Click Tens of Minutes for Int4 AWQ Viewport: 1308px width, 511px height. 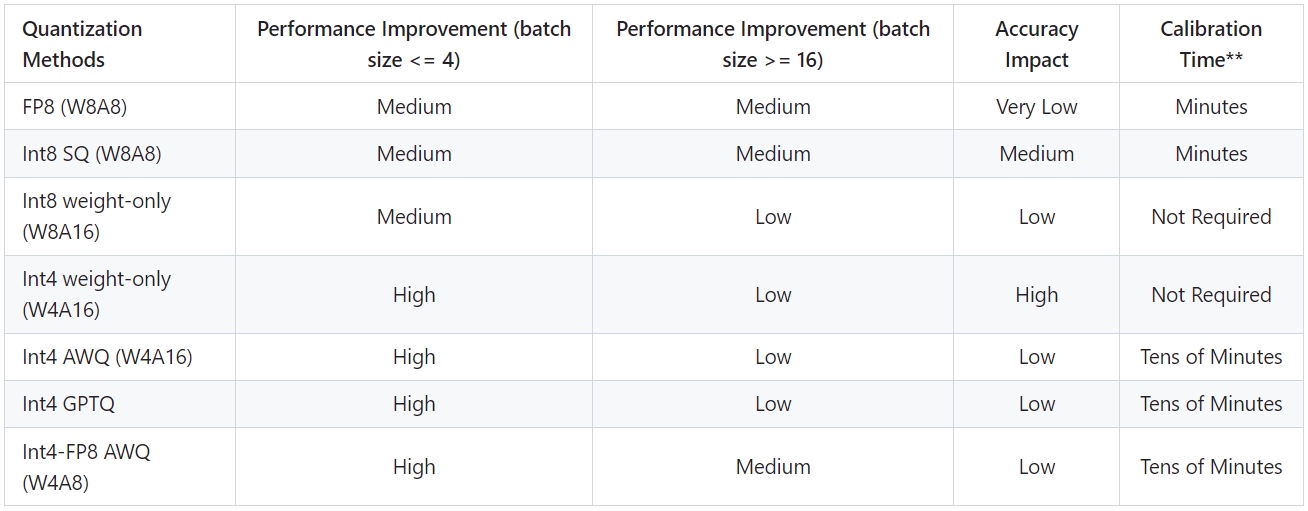coord(1211,357)
